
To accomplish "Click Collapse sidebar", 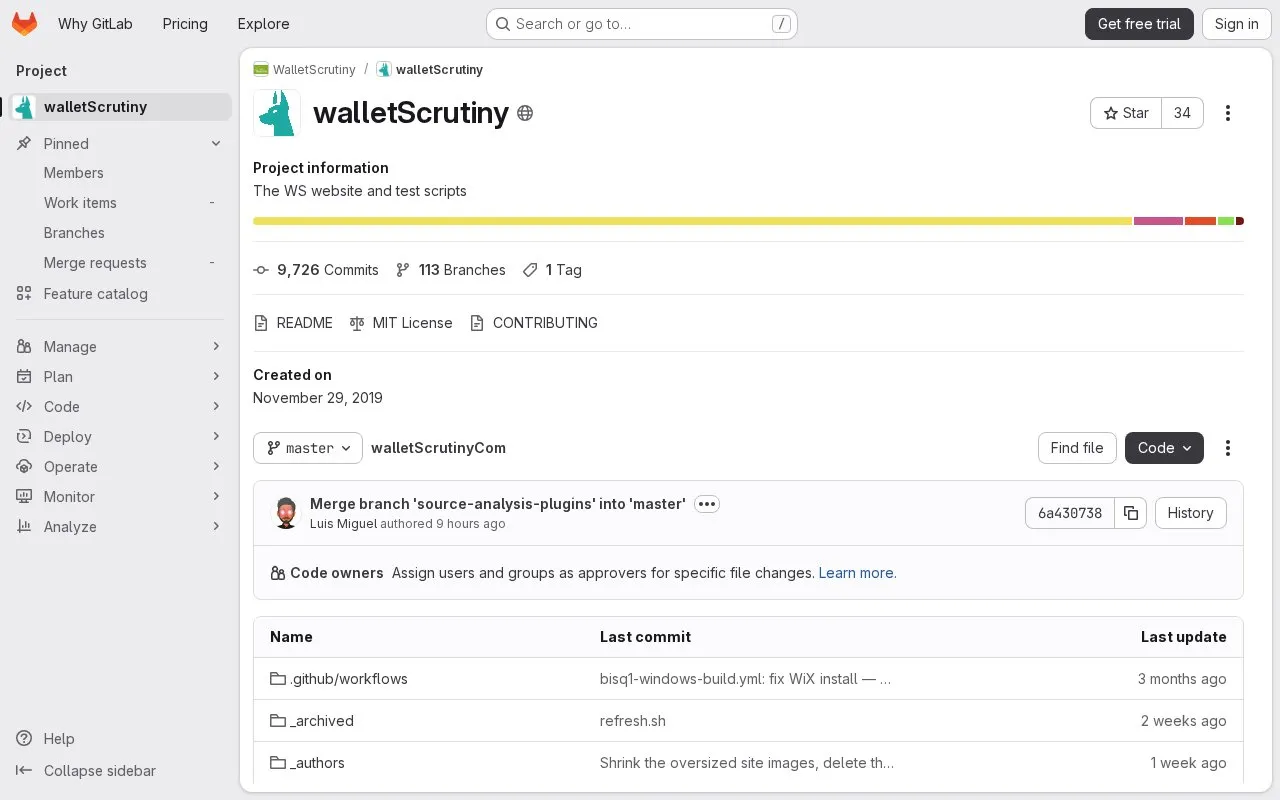I will [86, 771].
